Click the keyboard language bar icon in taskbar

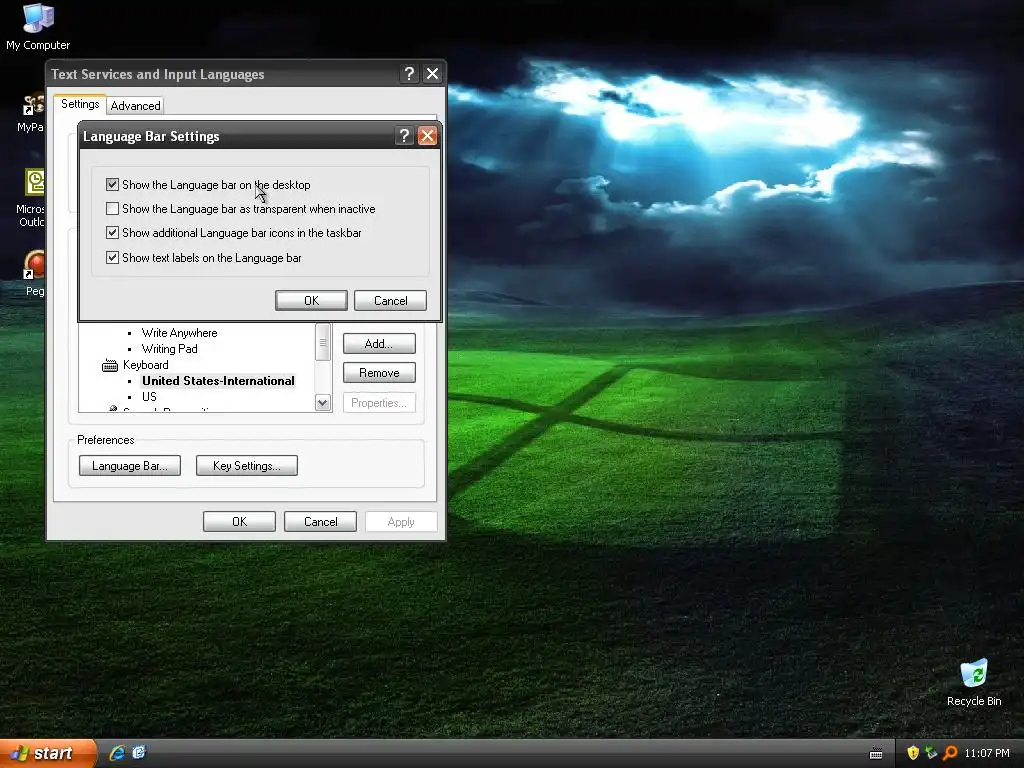[x=876, y=754]
